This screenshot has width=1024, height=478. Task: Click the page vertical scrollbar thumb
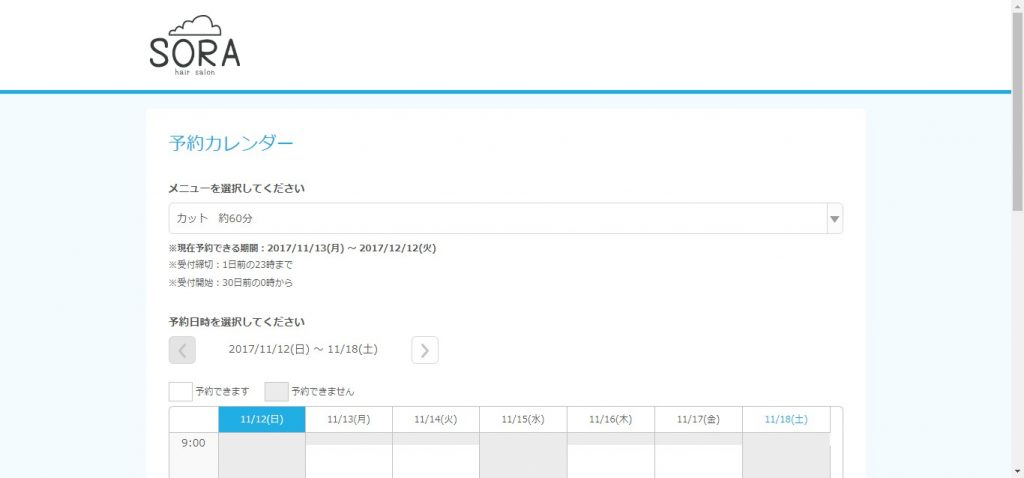tap(1017, 111)
